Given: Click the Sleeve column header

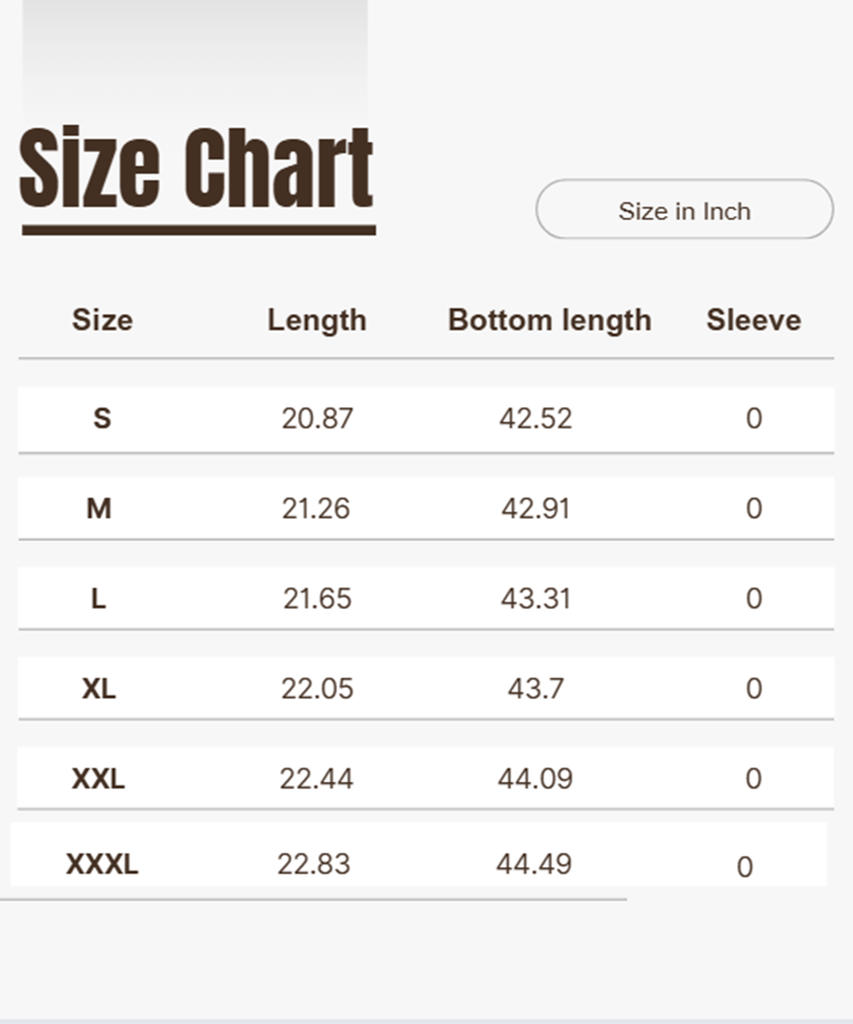Looking at the screenshot, I should coord(753,320).
